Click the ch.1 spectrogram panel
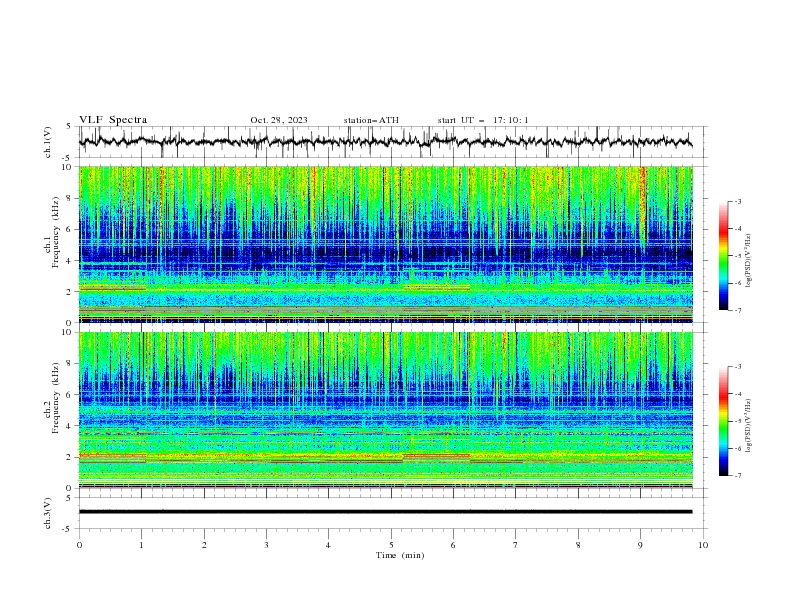 (386, 244)
